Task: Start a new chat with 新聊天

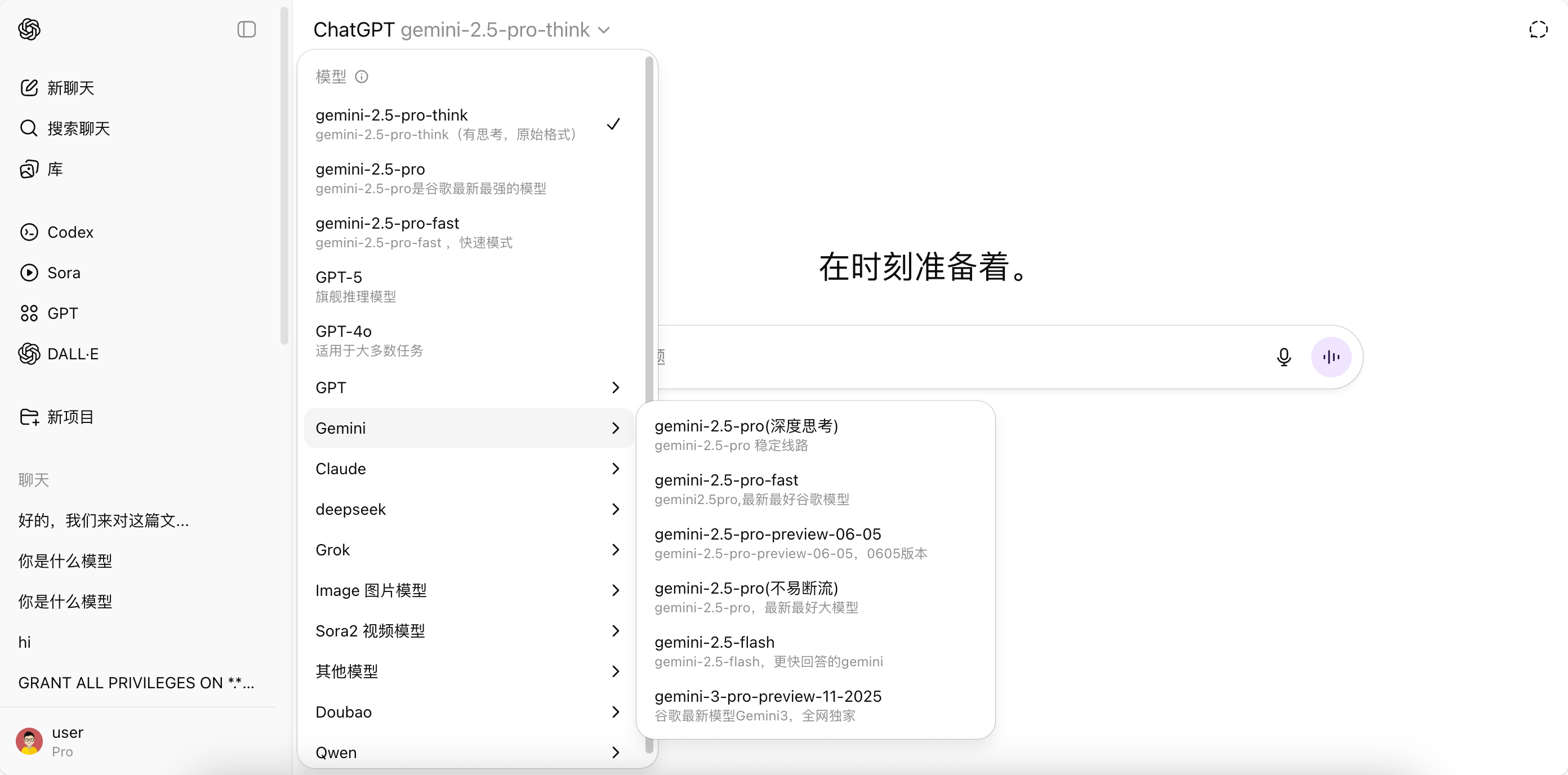Action: coord(57,88)
